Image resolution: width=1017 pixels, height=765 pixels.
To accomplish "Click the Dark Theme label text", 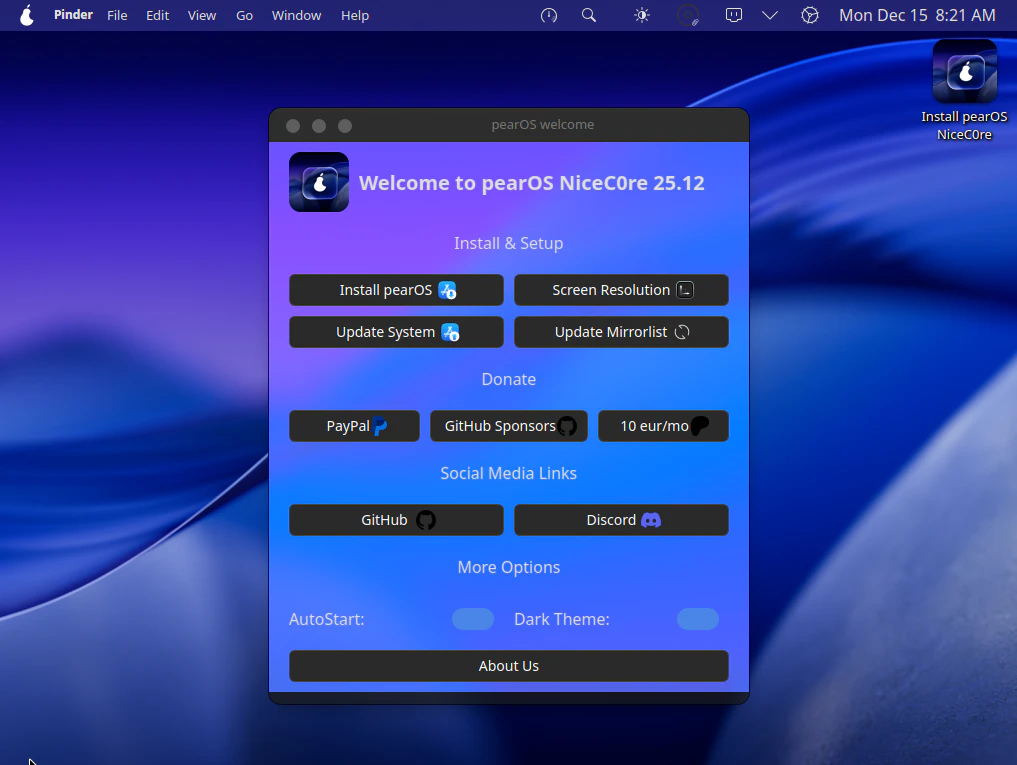I will [x=562, y=620].
